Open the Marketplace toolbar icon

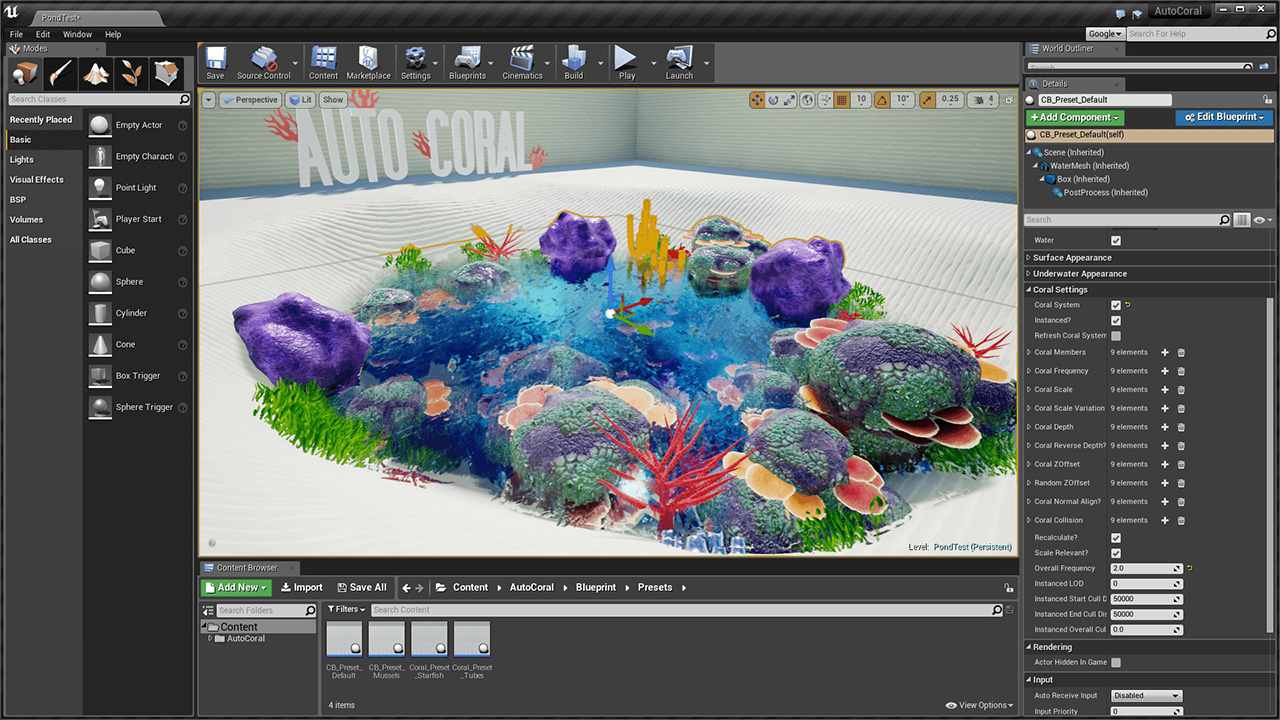(368, 62)
